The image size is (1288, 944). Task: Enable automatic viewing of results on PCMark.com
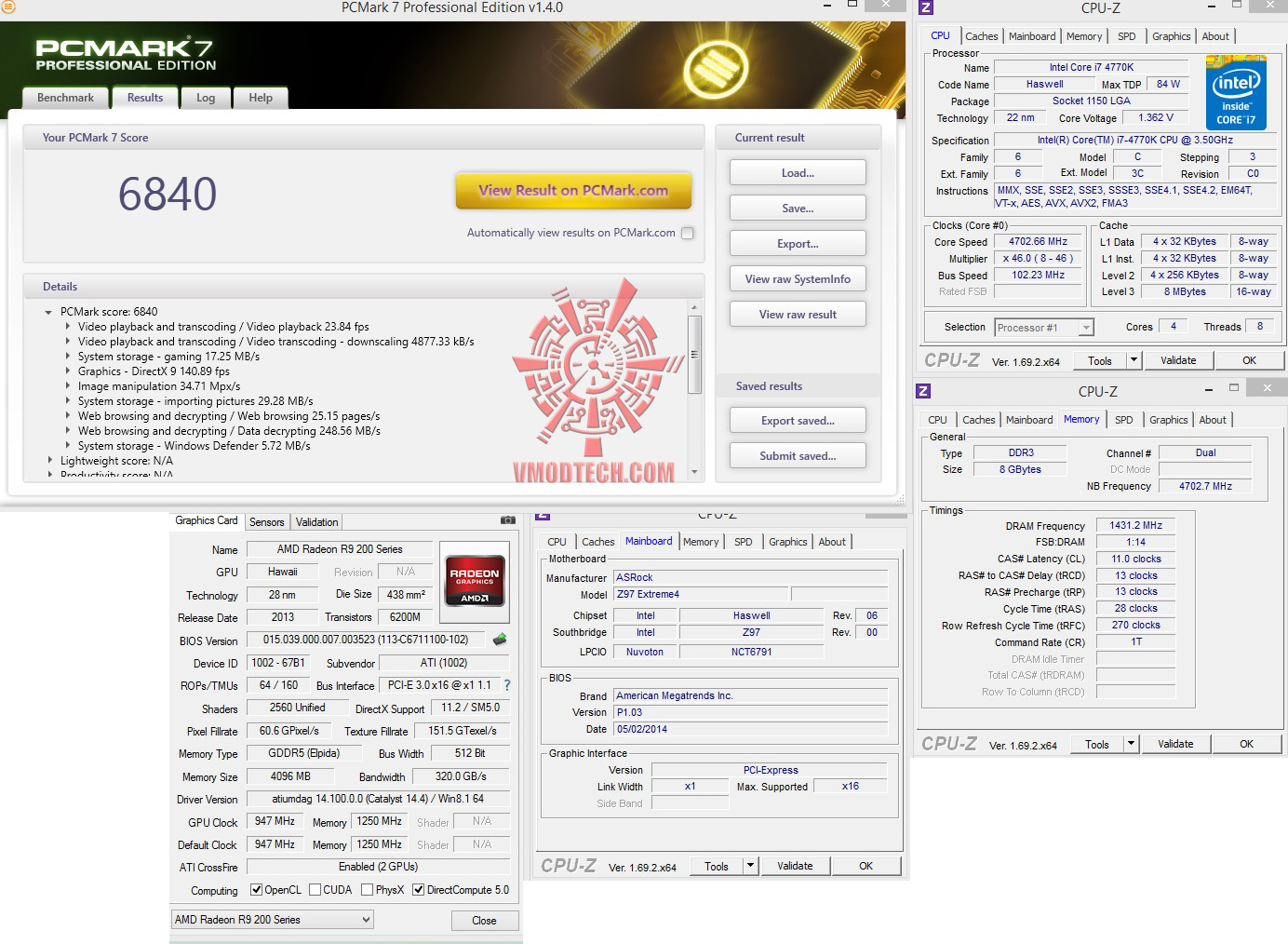[688, 234]
